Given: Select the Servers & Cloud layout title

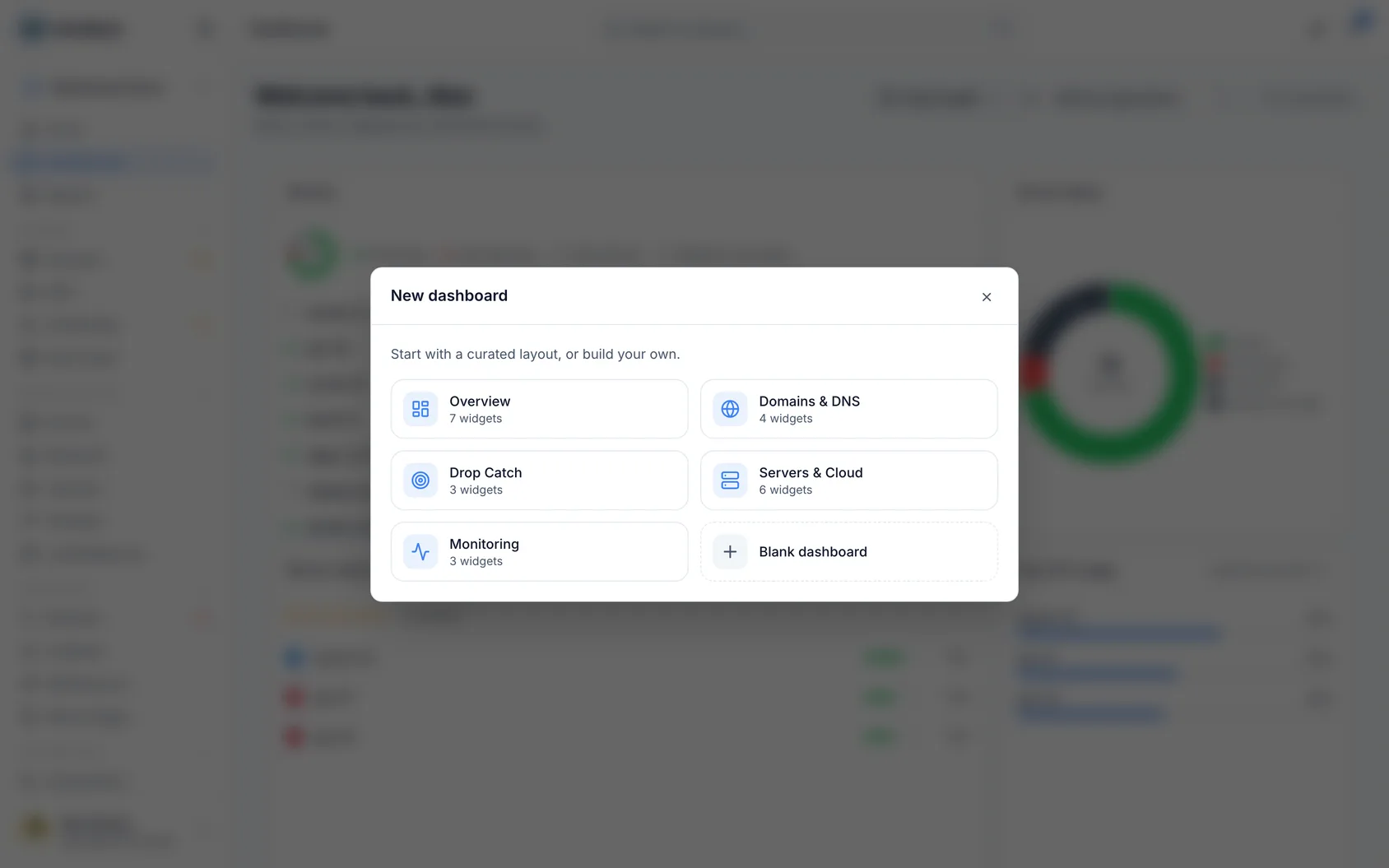Looking at the screenshot, I should (811, 473).
